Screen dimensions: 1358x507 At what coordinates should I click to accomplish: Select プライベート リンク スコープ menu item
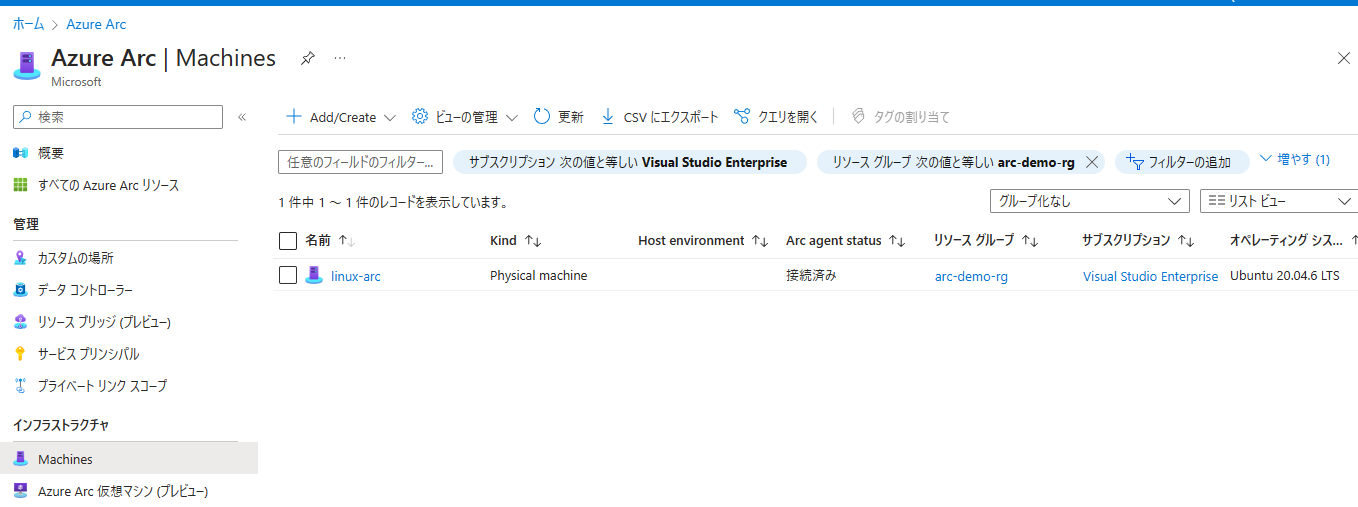point(102,385)
